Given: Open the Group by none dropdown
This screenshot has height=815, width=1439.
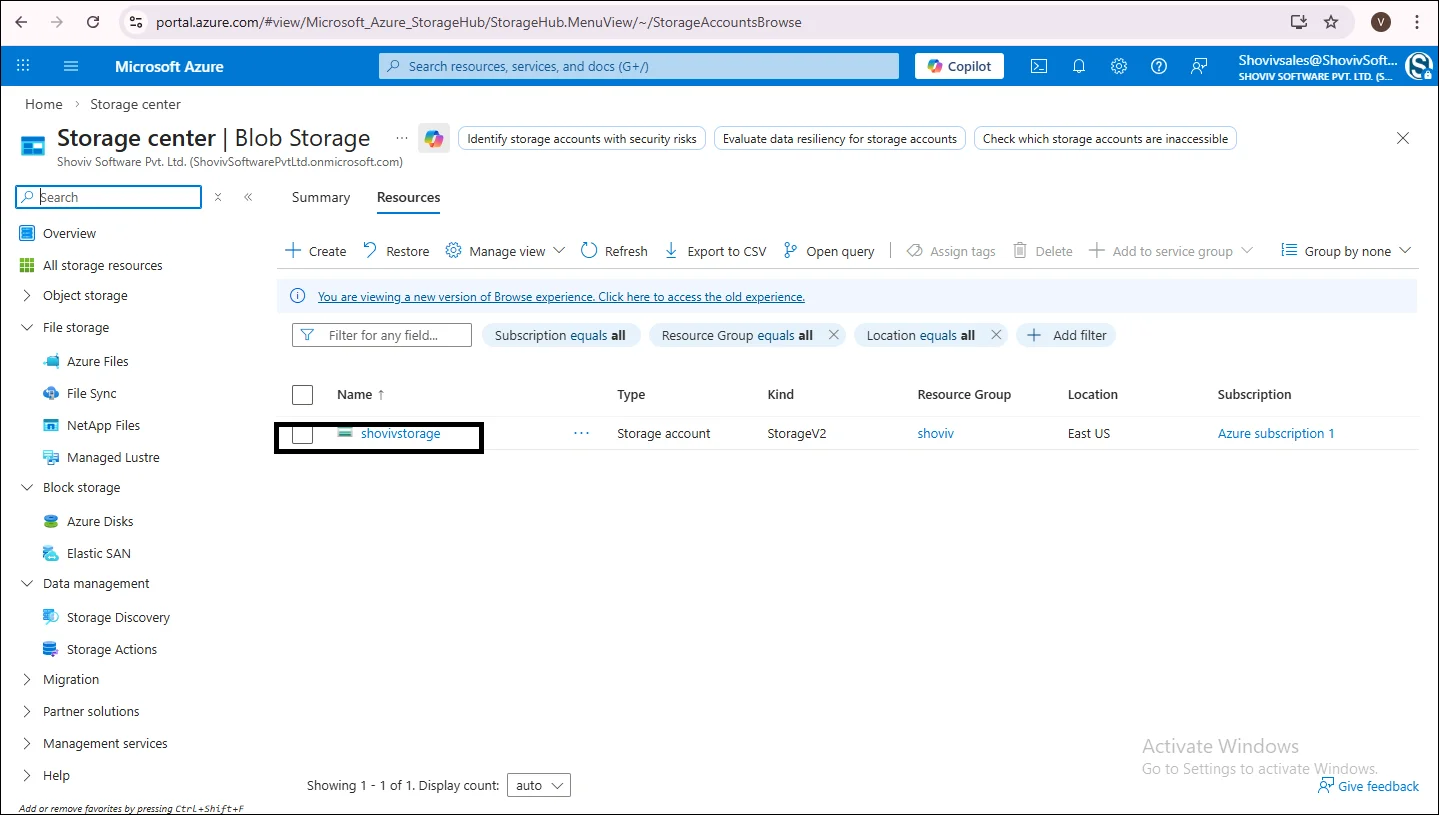Looking at the screenshot, I should 1346,251.
